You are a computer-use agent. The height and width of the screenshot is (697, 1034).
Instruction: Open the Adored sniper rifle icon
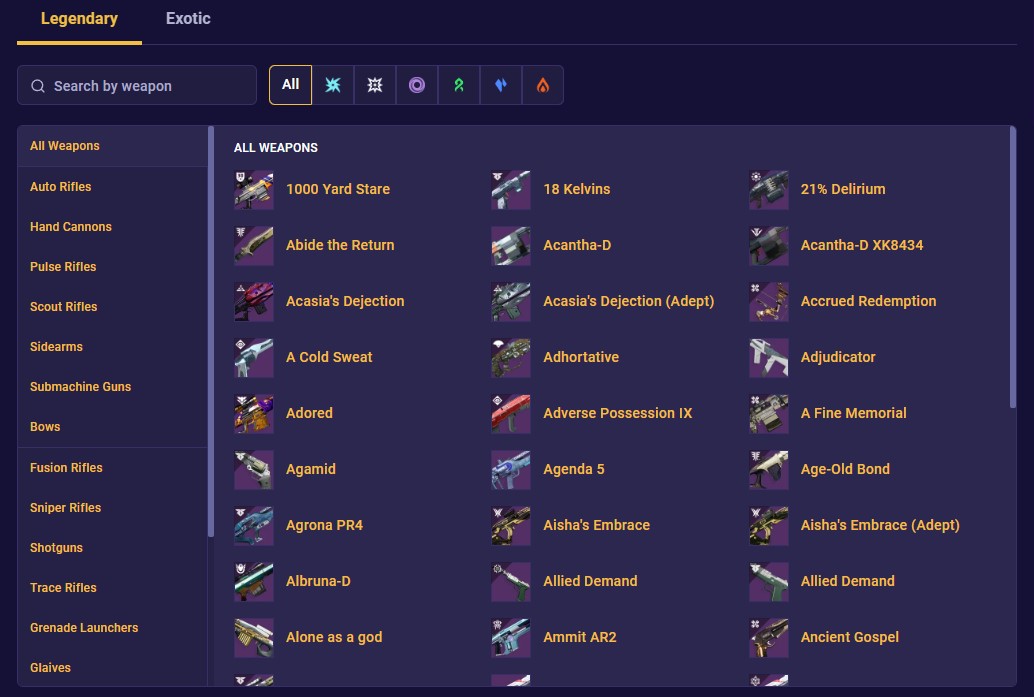254,414
